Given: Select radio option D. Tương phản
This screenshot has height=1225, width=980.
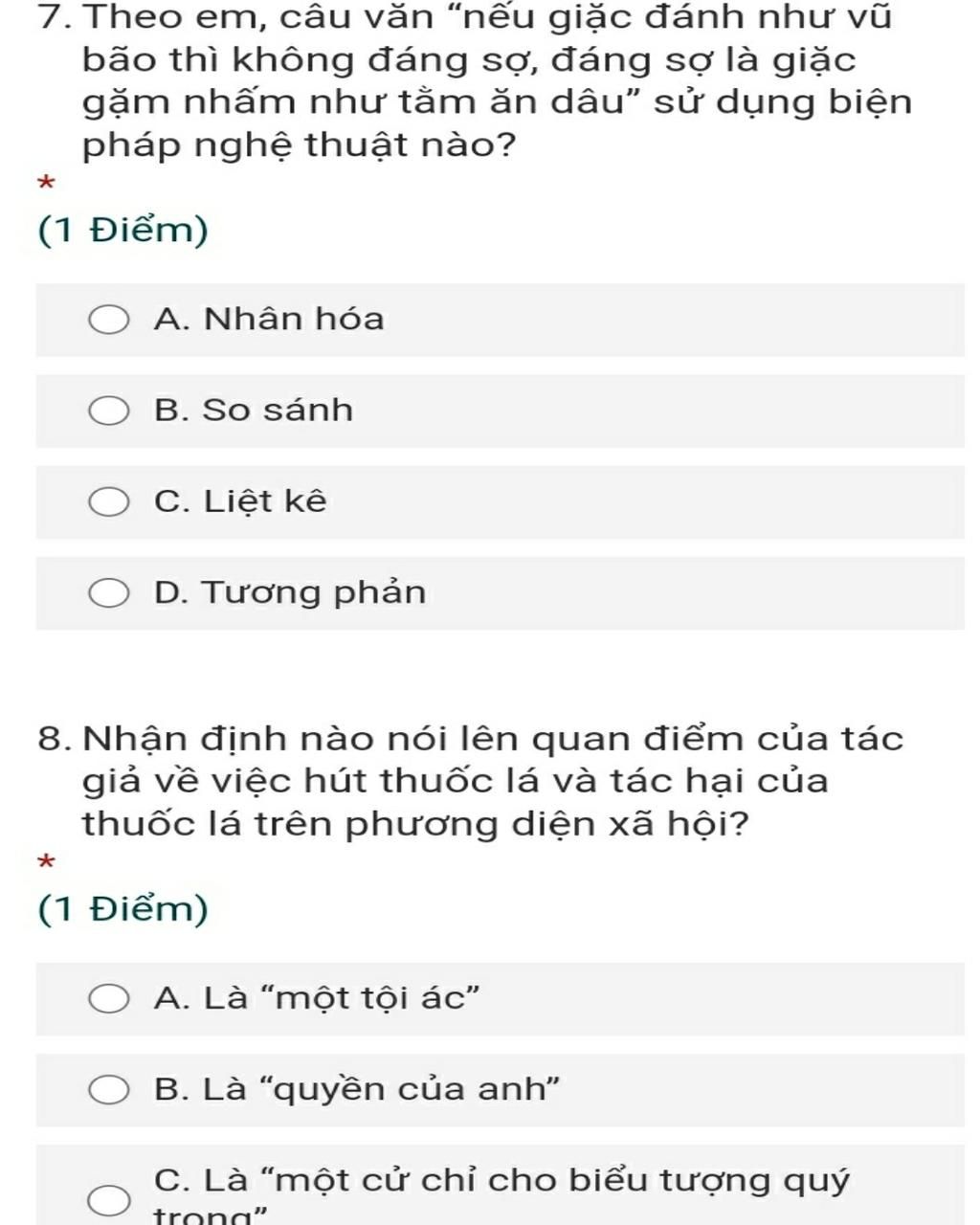Looking at the screenshot, I should pos(108,593).
